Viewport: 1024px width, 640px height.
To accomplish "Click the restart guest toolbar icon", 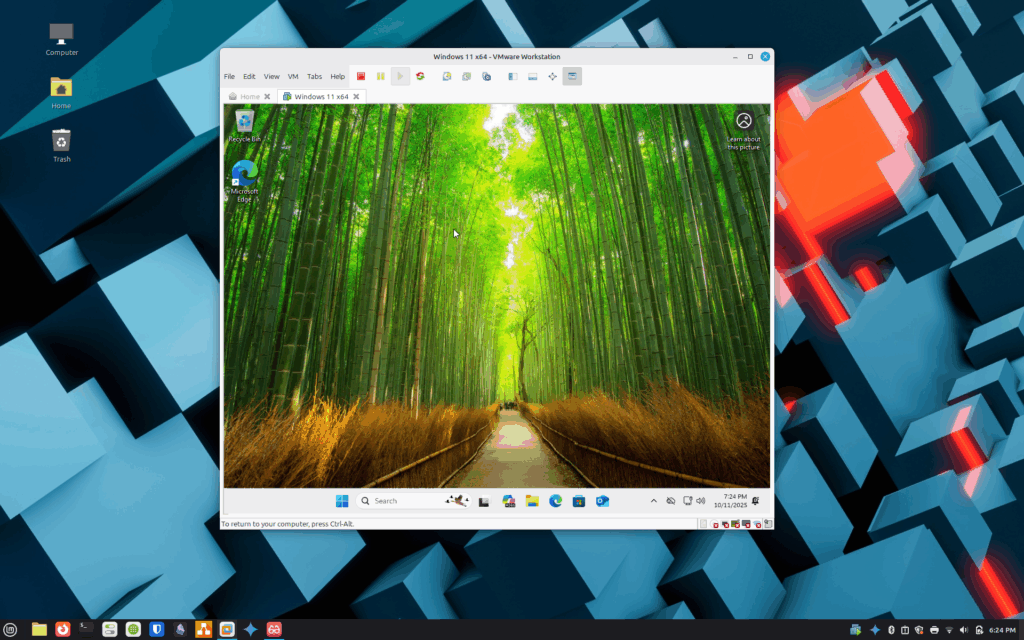I will [421, 76].
